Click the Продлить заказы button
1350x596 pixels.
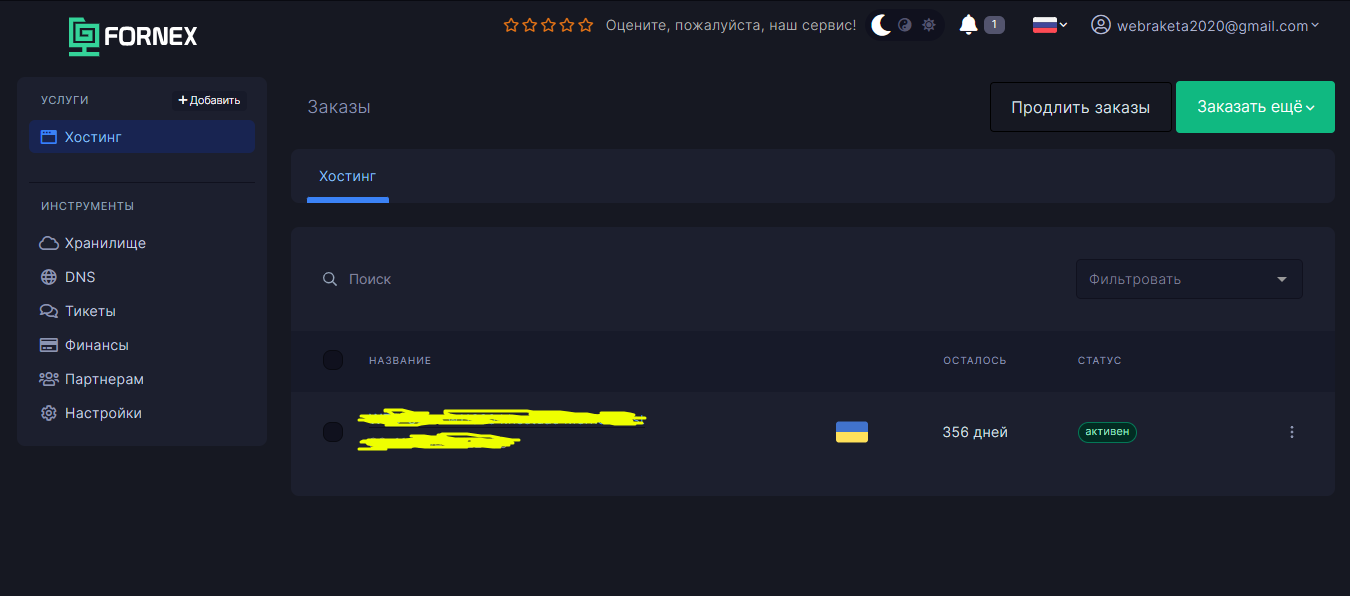click(x=1080, y=107)
